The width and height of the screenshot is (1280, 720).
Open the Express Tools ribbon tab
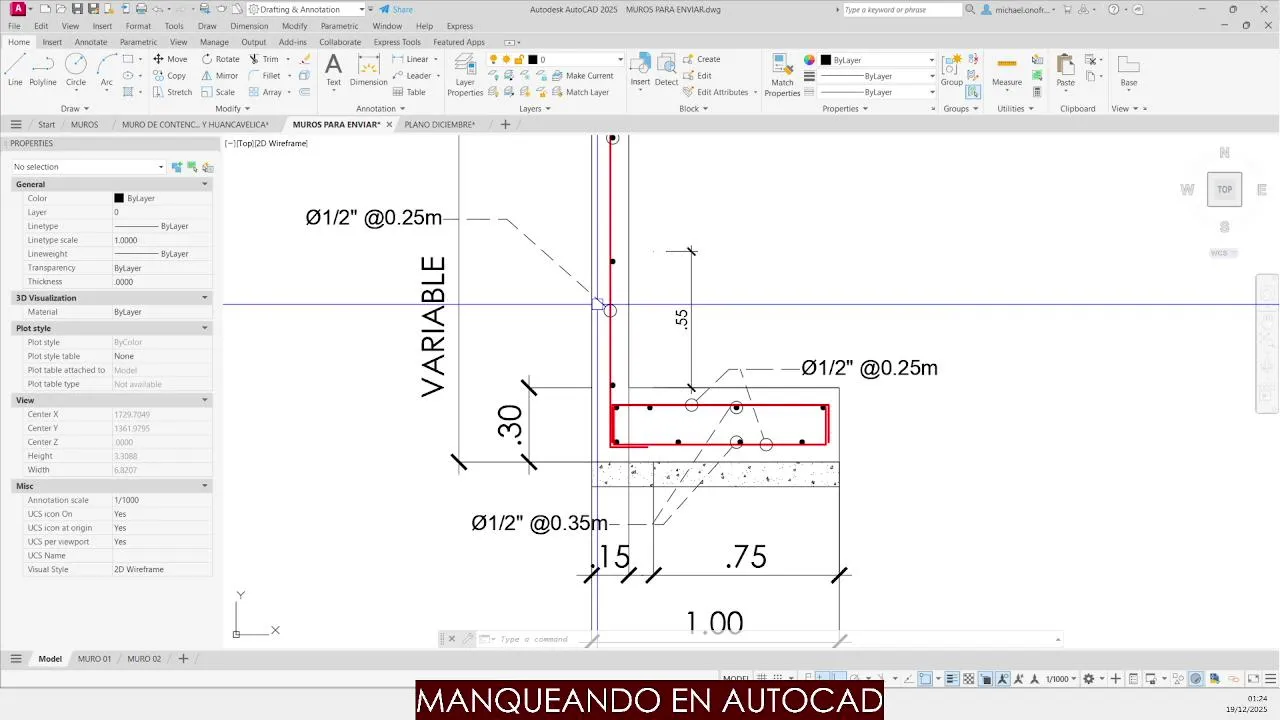point(397,42)
